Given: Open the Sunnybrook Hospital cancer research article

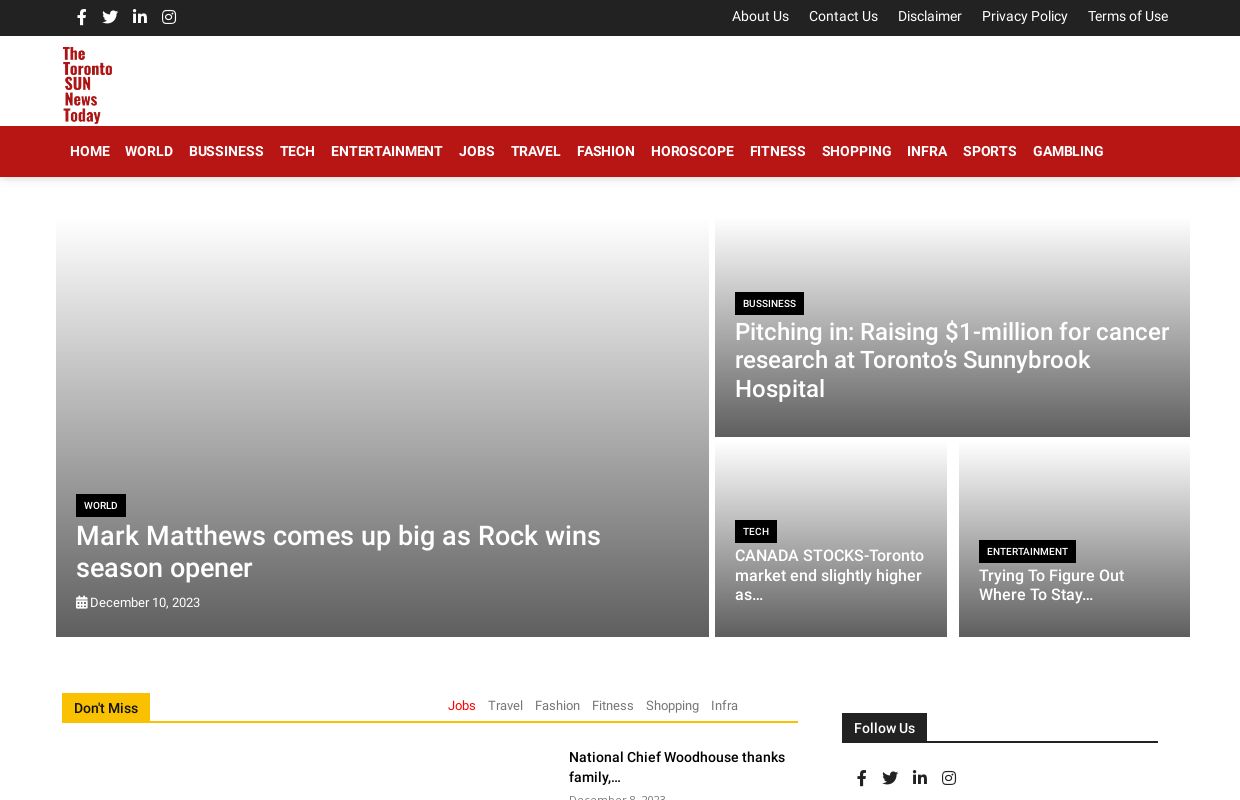Looking at the screenshot, I should click(951, 360).
